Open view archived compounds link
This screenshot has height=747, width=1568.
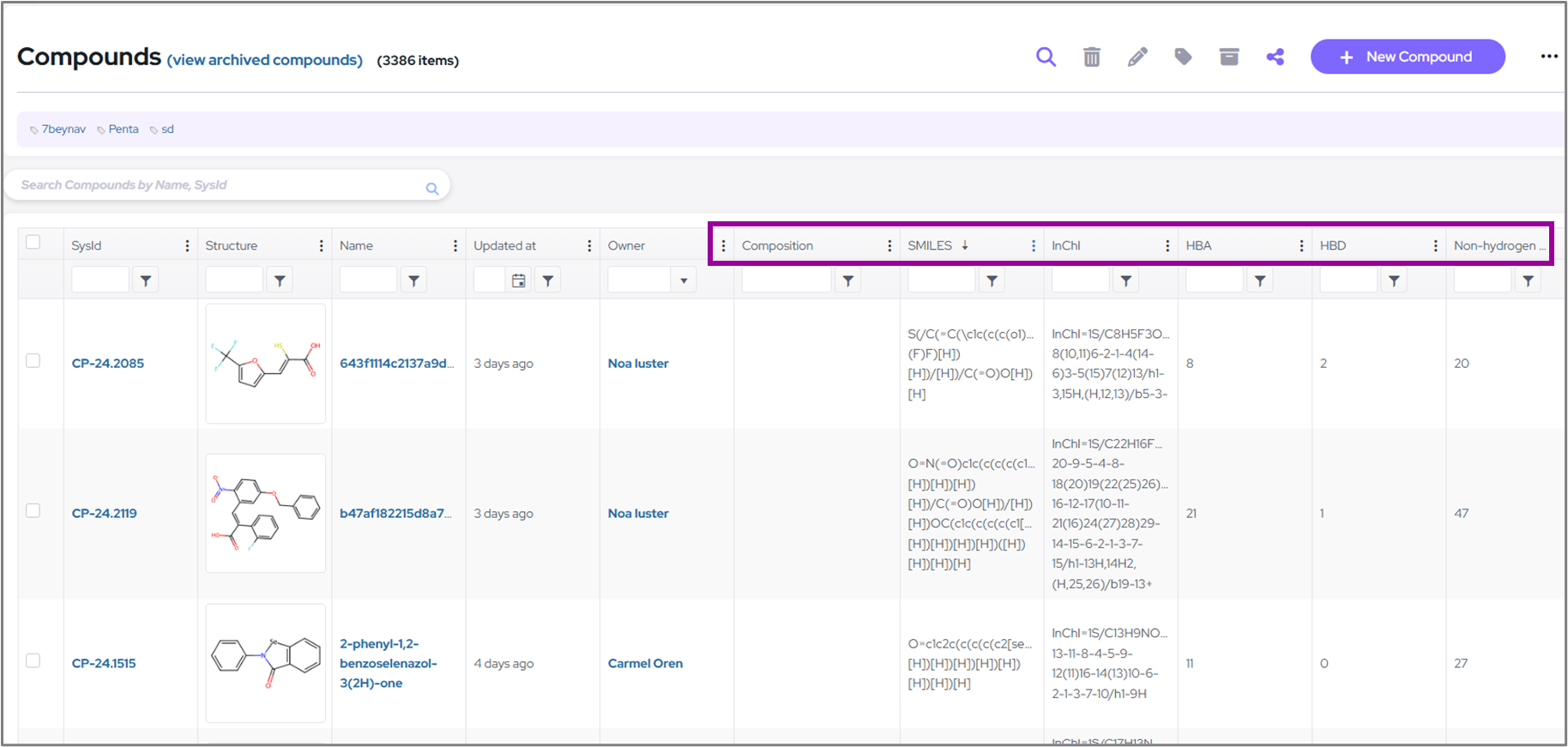[x=264, y=60]
